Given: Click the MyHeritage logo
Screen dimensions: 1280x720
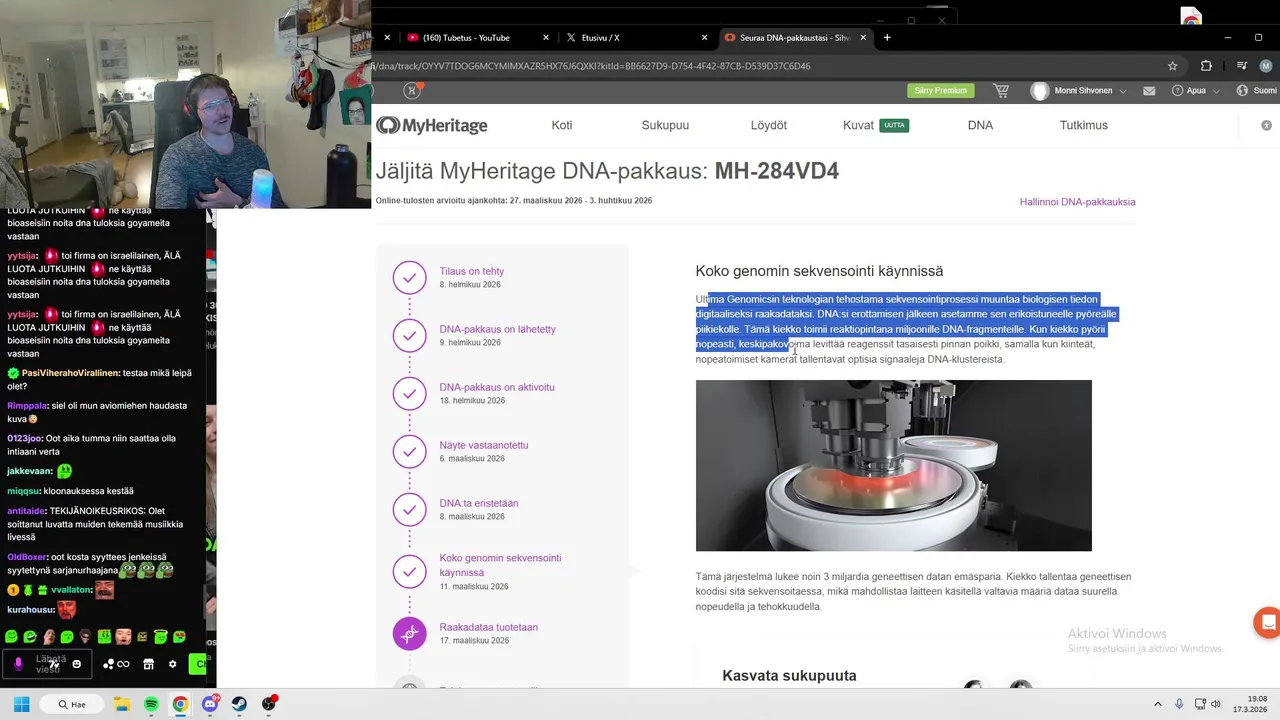Looking at the screenshot, I should pos(432,125).
